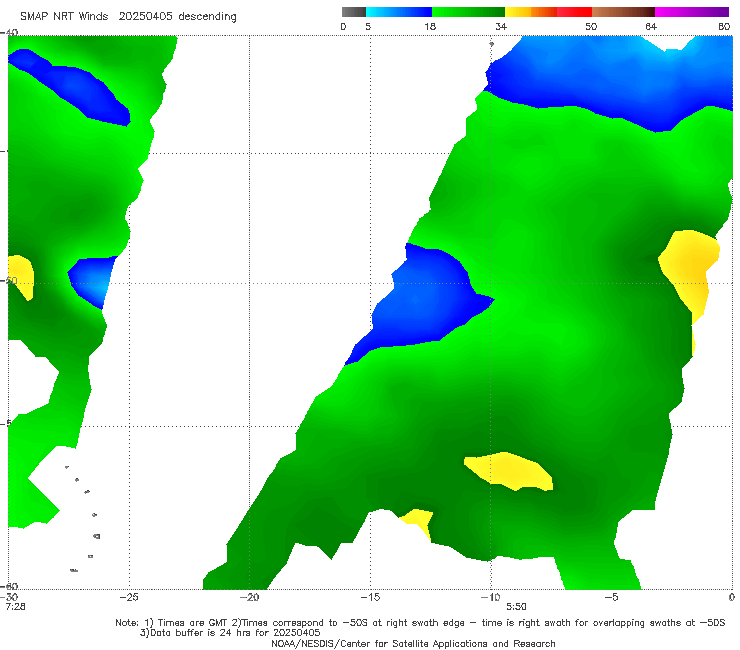Click the '64' colorbar scale label
Viewport: 740px width, 650px height.
point(651,27)
